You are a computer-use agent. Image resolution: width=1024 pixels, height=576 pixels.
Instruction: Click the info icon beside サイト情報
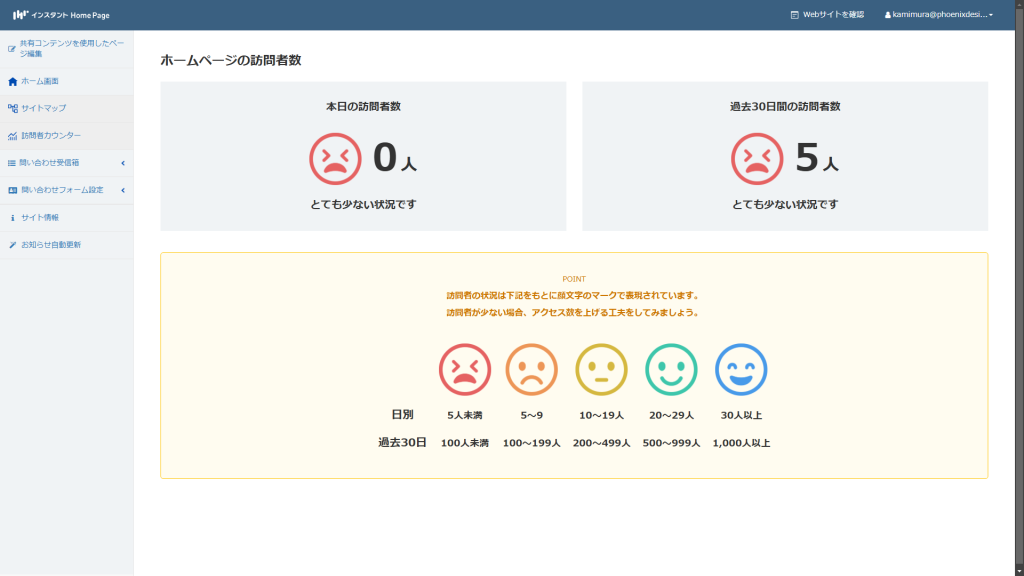coord(12,218)
